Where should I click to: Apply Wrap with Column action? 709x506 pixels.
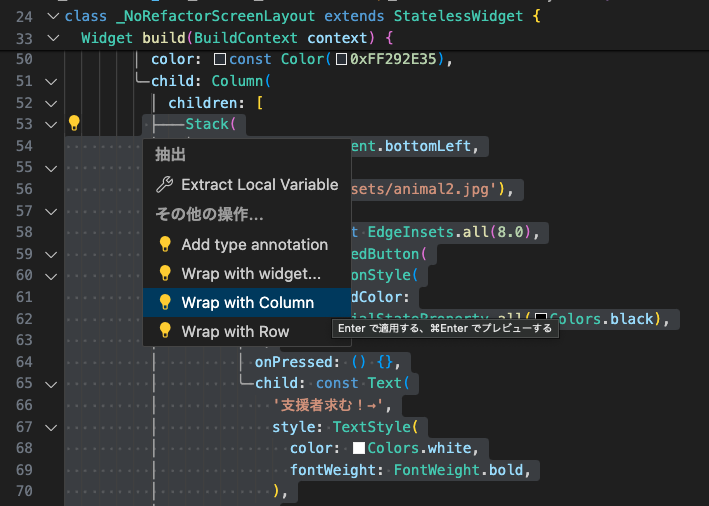[x=247, y=303]
